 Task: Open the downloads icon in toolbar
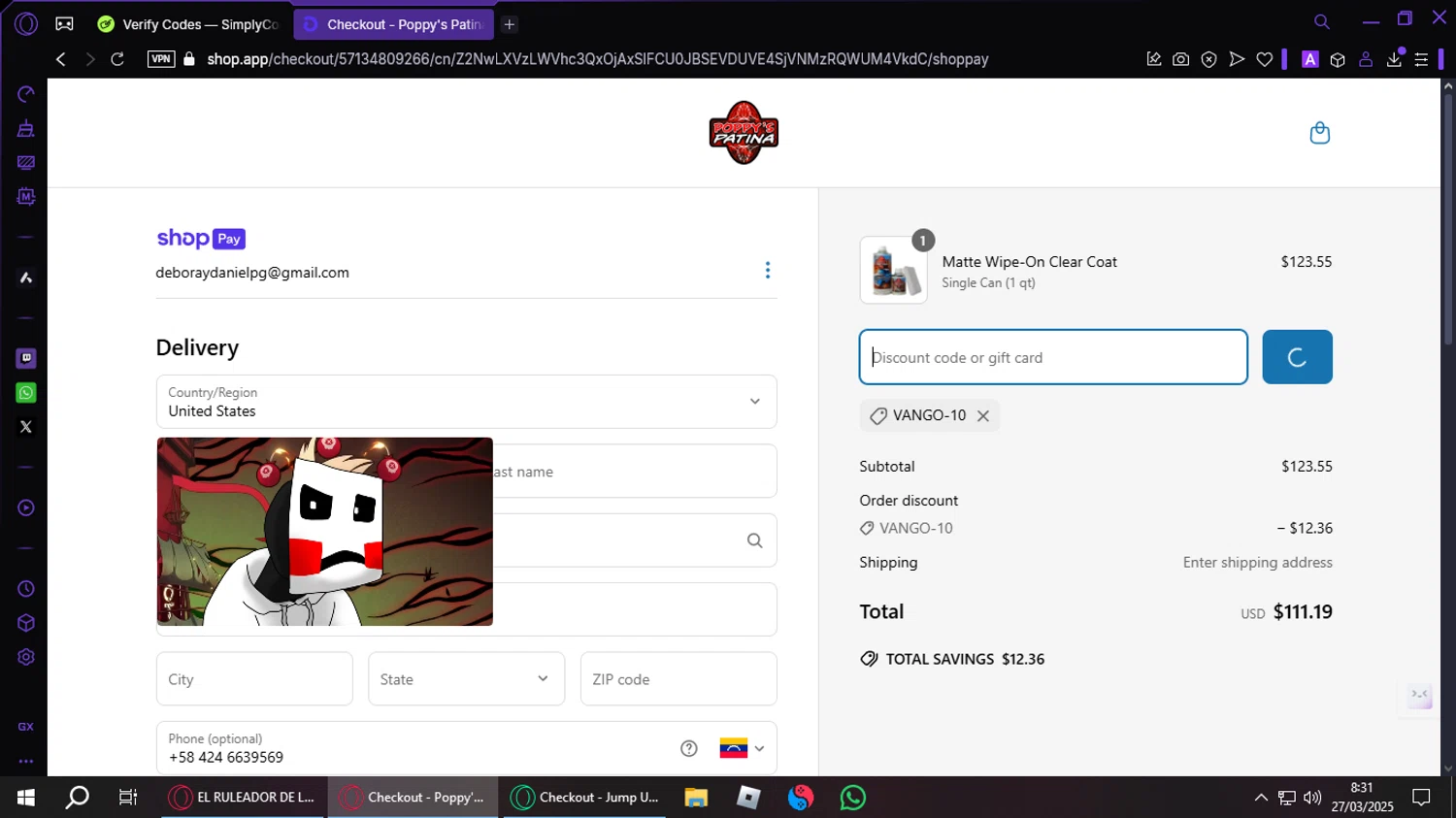point(1394,59)
